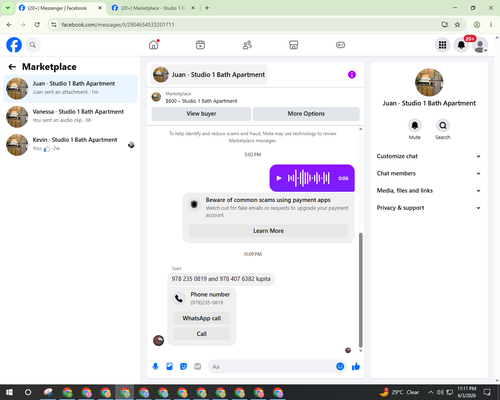Open Chrome three-dot menu

tap(491, 25)
